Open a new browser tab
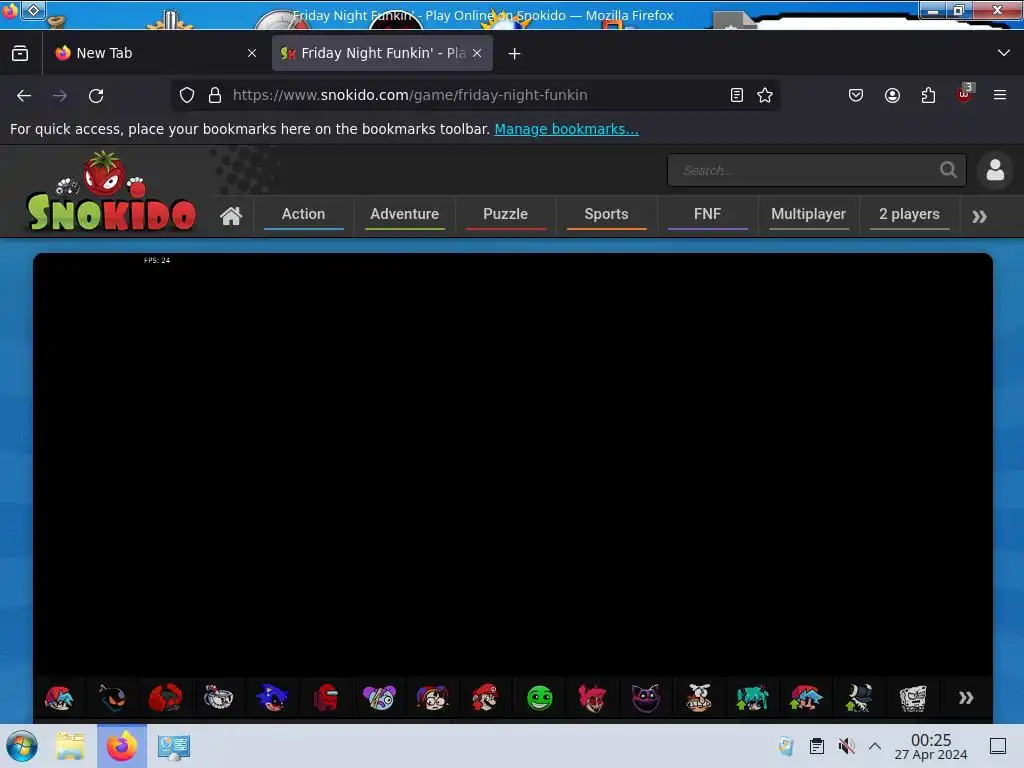This screenshot has height=768, width=1024. tap(515, 54)
